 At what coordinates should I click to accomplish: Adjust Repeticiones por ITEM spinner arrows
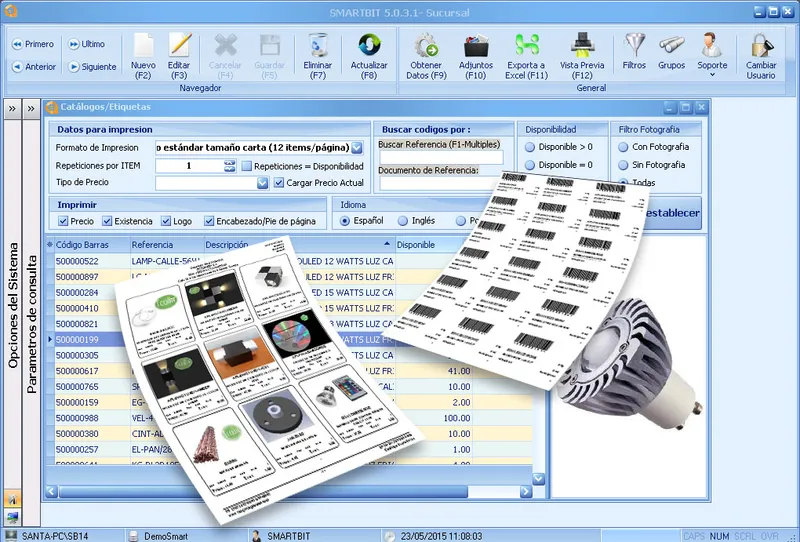point(230,165)
